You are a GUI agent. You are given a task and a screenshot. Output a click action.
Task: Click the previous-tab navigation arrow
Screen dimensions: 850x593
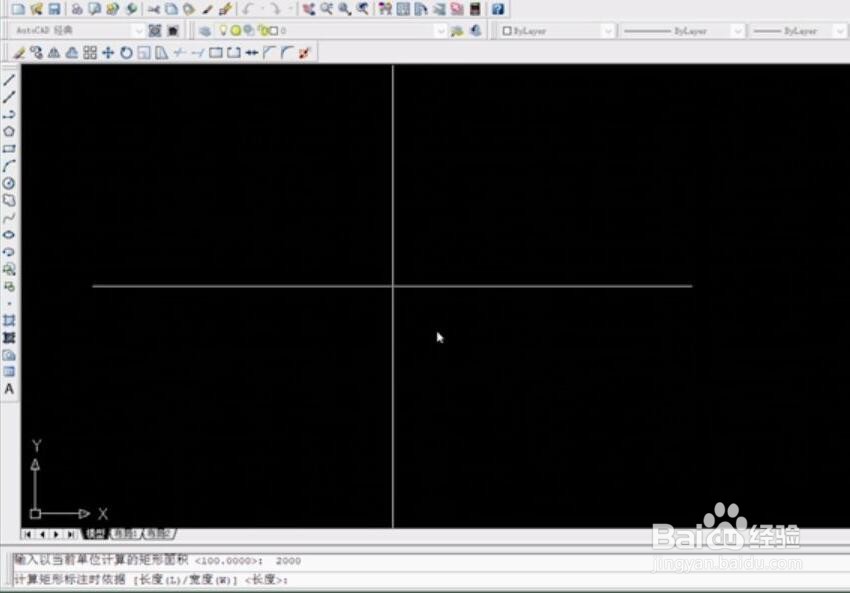[42, 534]
